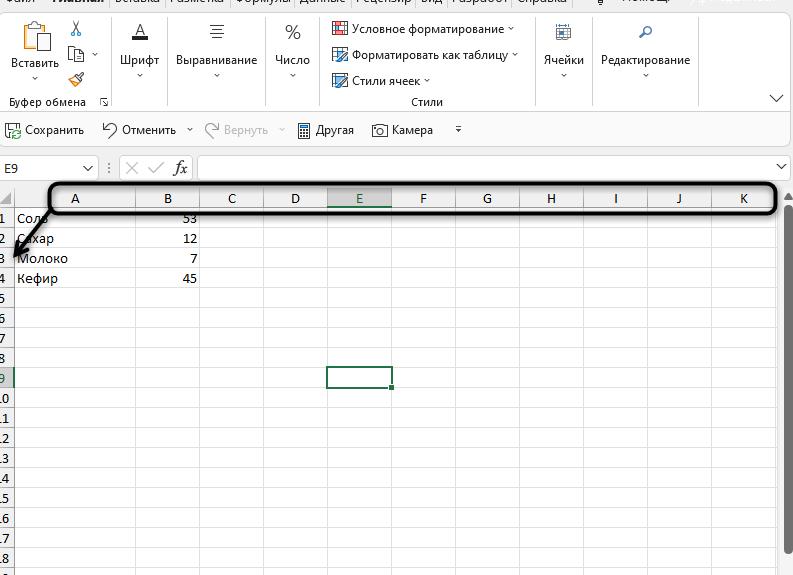793x575 pixels.
Task: Click the fx insert function icon
Action: 181,168
